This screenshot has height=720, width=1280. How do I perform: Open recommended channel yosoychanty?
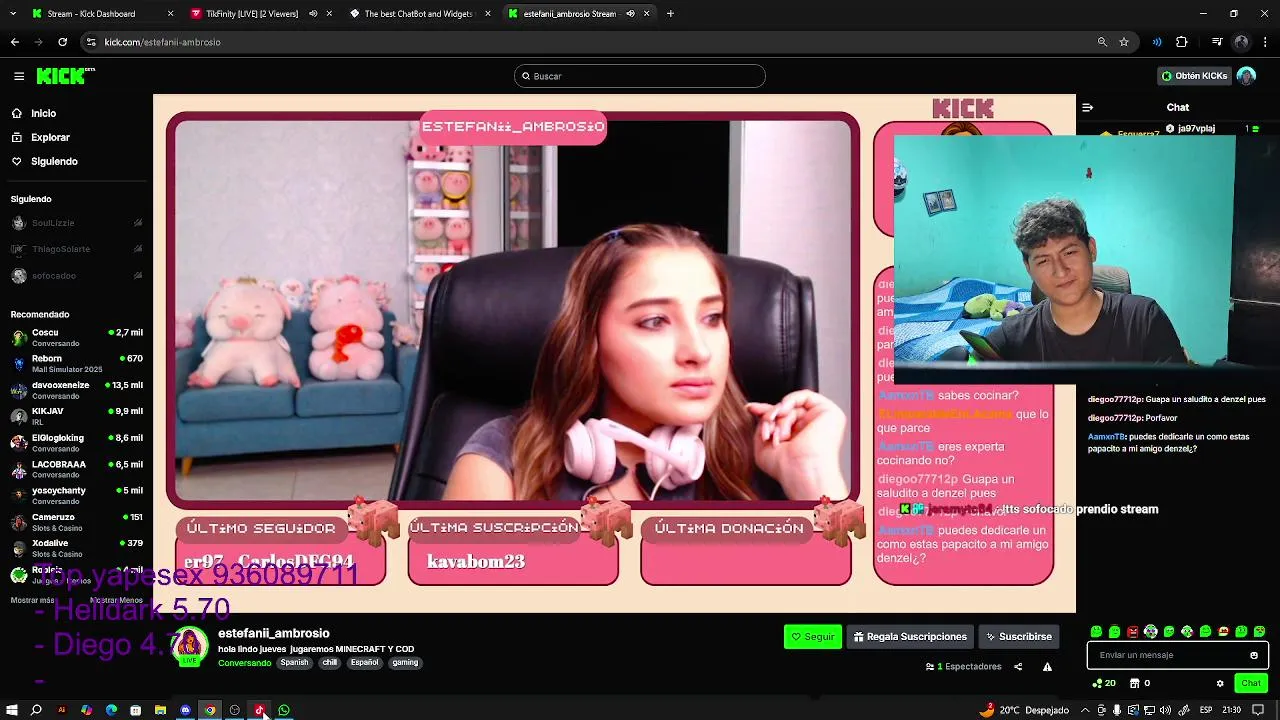tap(76, 495)
